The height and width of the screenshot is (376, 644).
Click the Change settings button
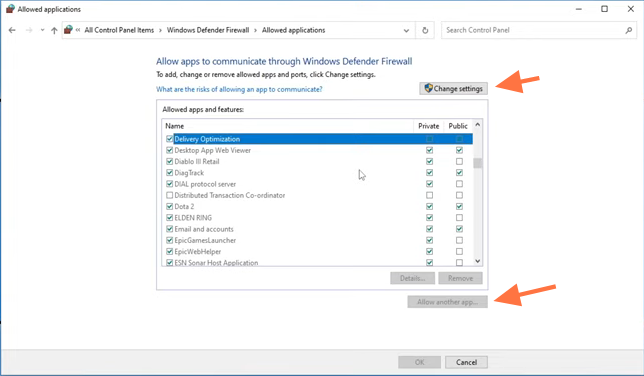click(453, 88)
